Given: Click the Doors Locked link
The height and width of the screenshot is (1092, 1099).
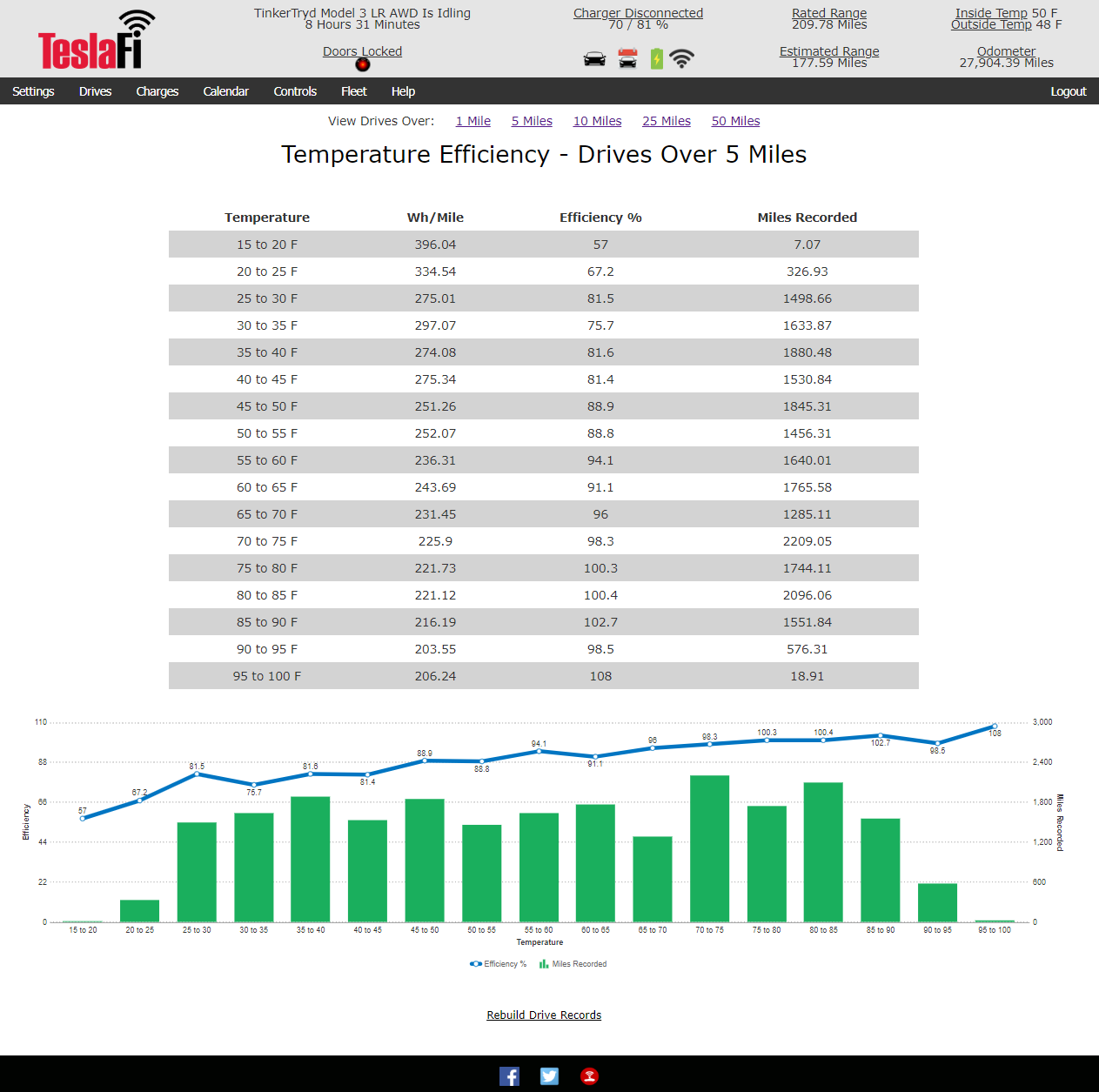Looking at the screenshot, I should point(362,51).
